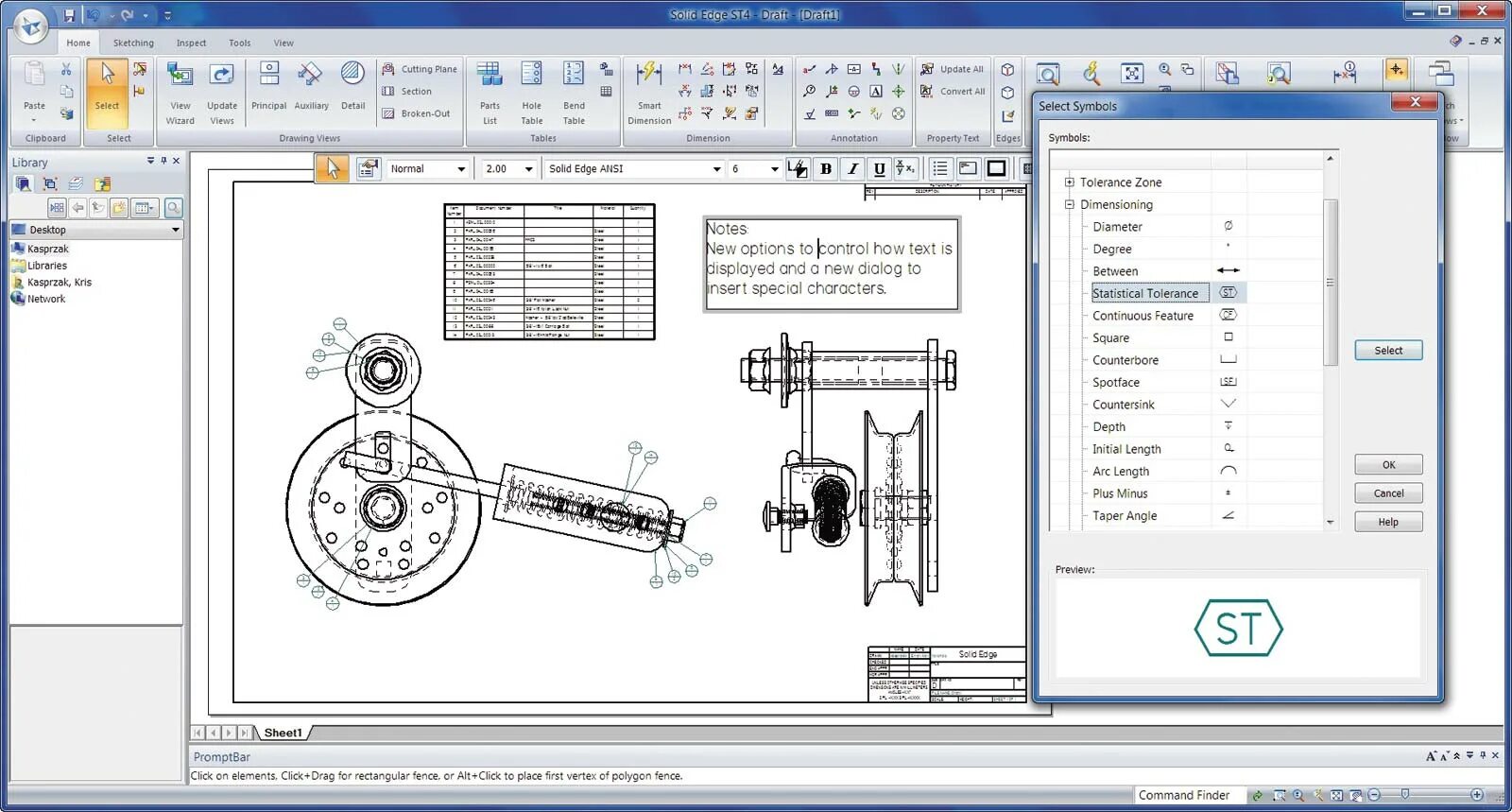Click Update All property text
This screenshot has height=812, width=1512.
pyautogui.click(x=952, y=69)
